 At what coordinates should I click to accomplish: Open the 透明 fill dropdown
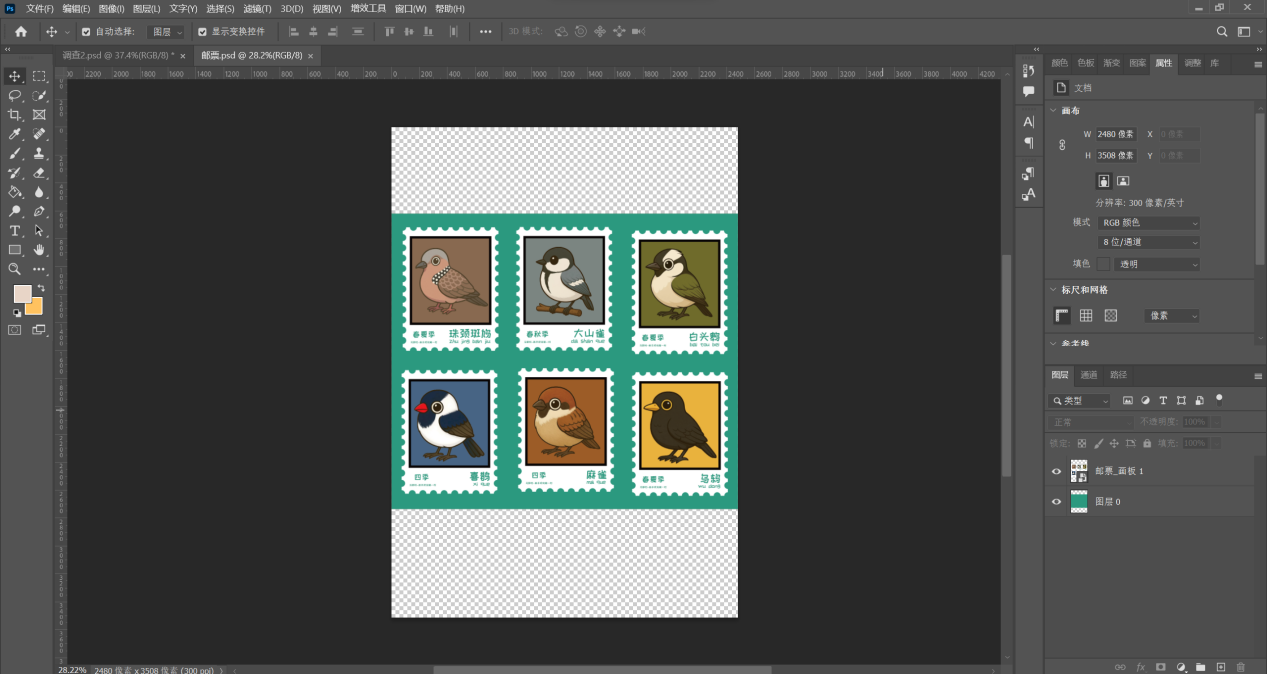point(1157,264)
